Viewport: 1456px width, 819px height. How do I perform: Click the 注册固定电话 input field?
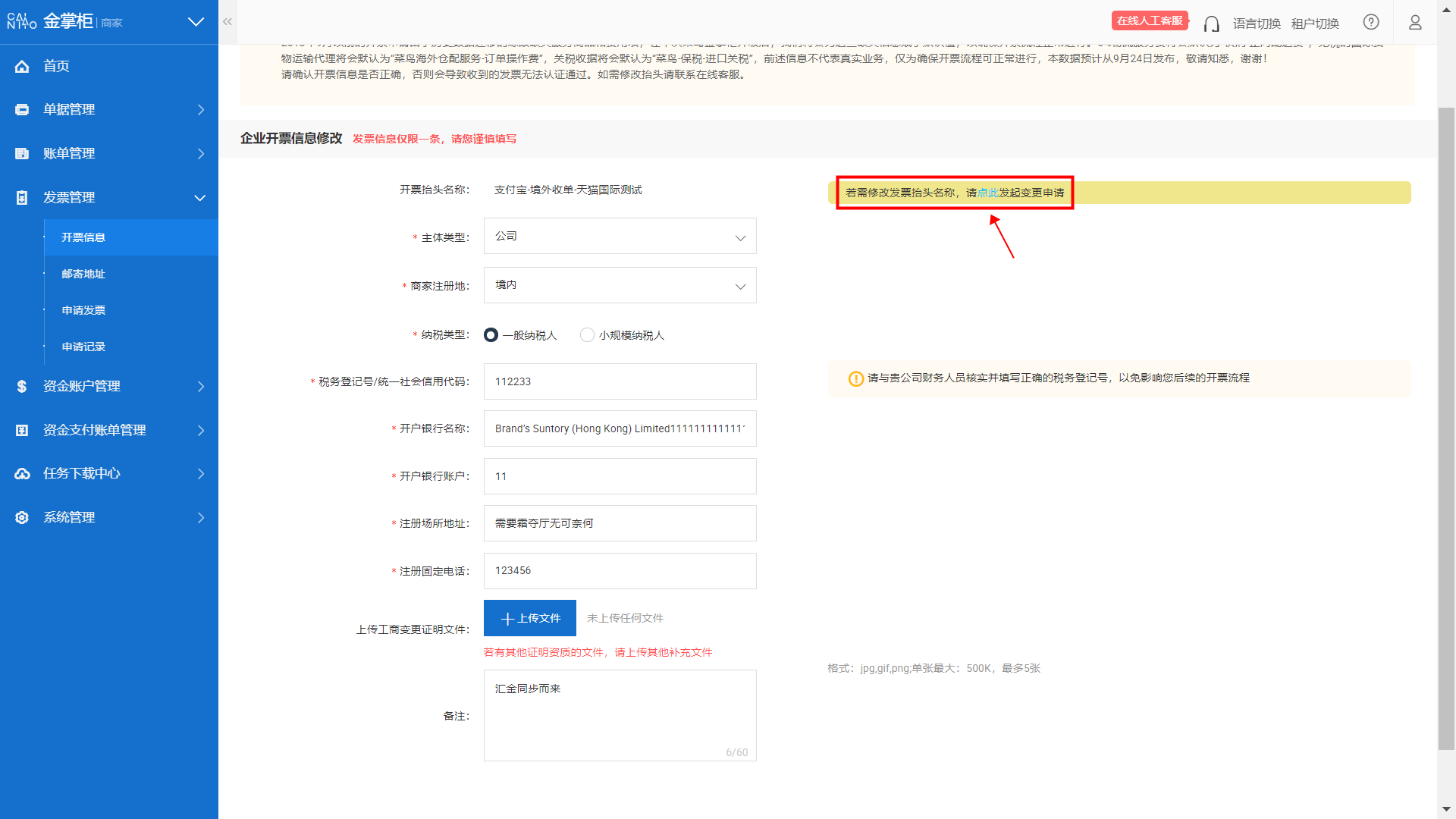620,571
